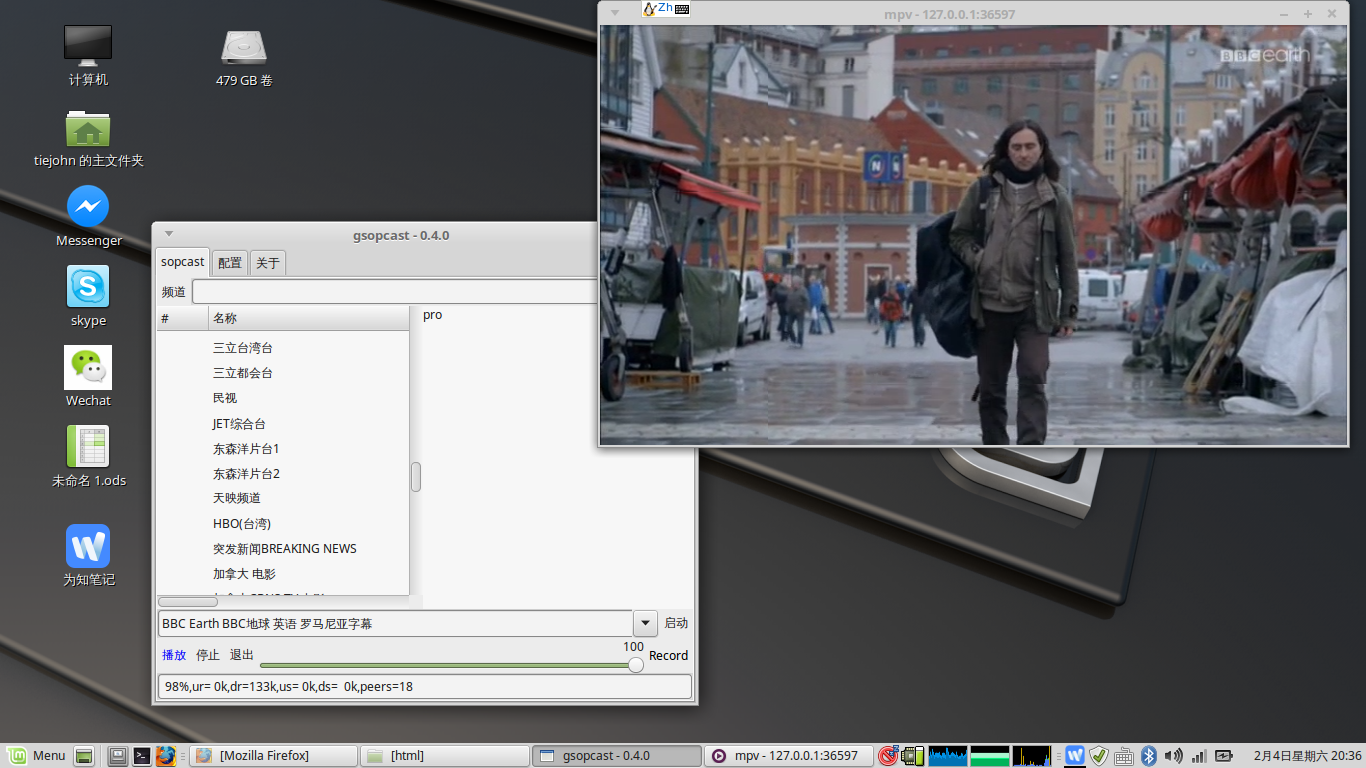Switch to the sopcast tab
The width and height of the screenshot is (1366, 768).
coord(182,262)
